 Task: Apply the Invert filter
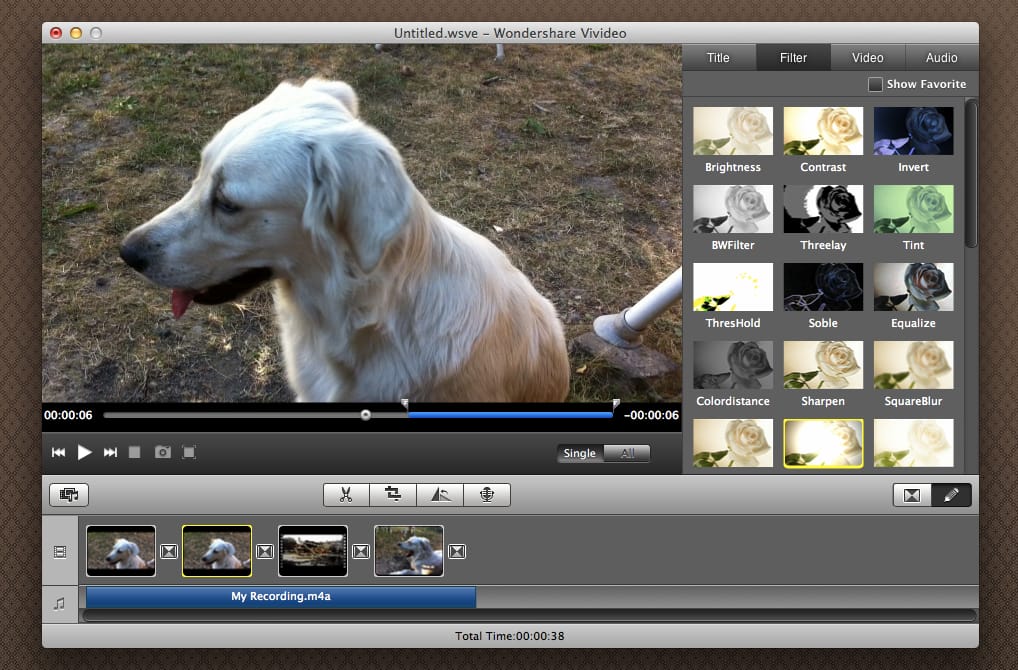coord(913,131)
